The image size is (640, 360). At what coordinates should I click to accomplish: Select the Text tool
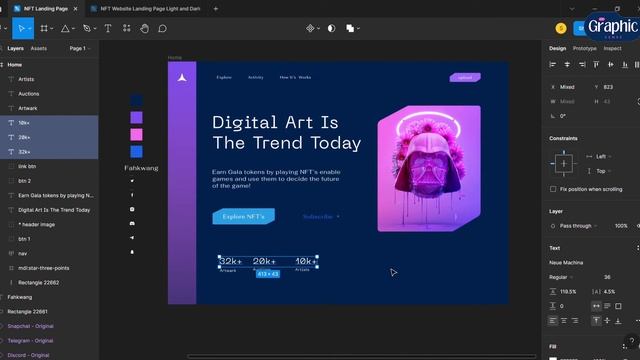[x=108, y=28]
